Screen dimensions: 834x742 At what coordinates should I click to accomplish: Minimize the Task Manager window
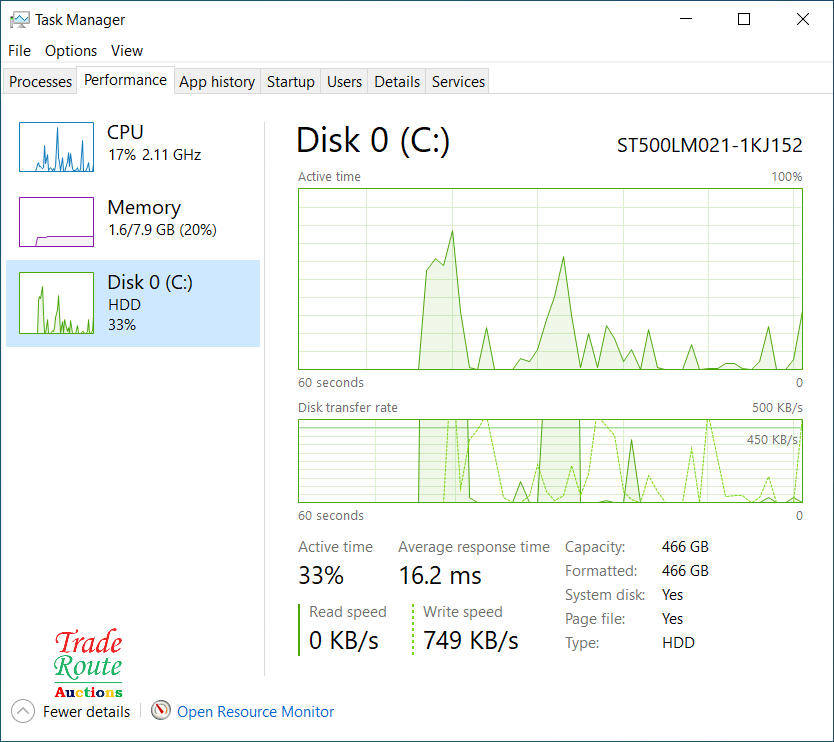(686, 19)
